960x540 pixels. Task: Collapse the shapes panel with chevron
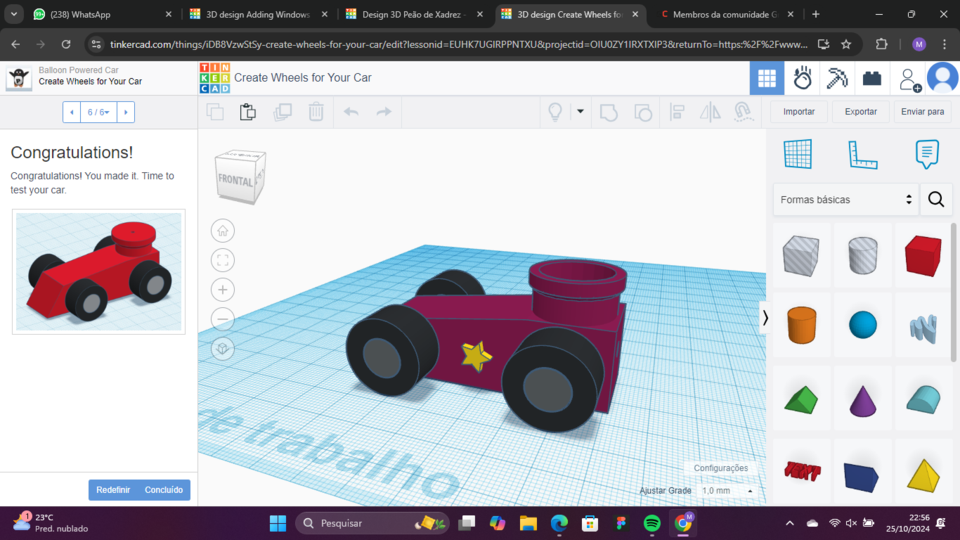(x=765, y=318)
